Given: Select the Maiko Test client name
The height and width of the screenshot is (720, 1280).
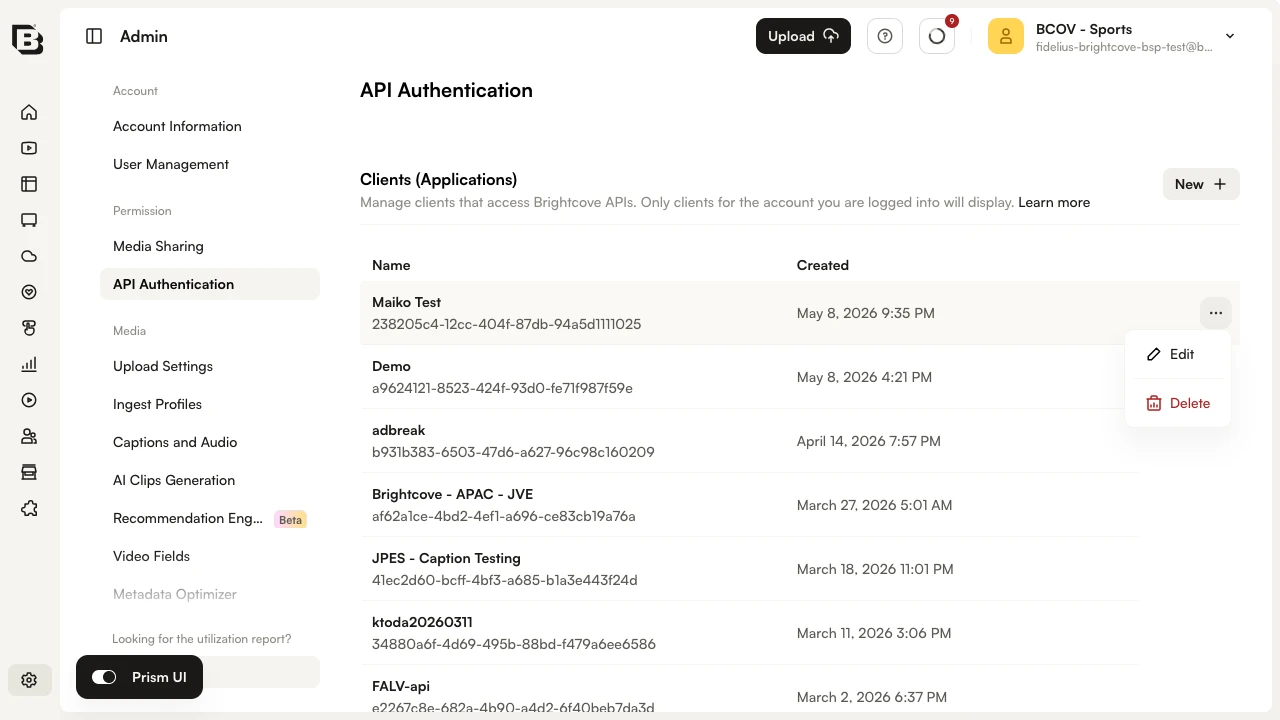Looking at the screenshot, I should (x=406, y=302).
